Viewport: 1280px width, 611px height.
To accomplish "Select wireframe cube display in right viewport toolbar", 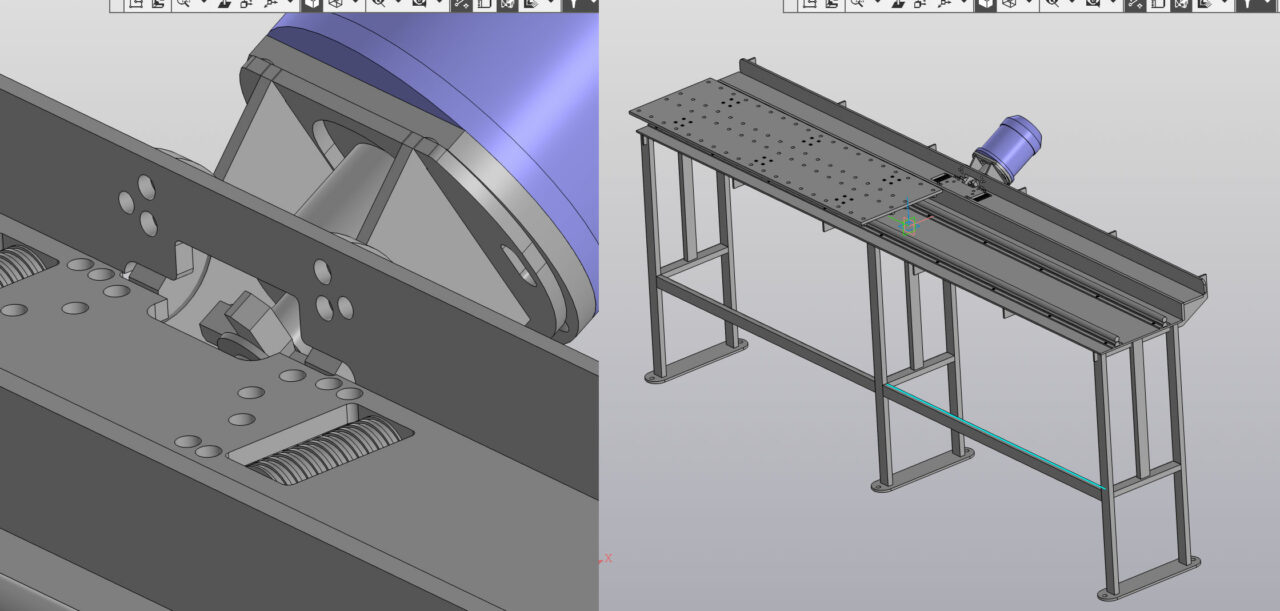I will point(1010,4).
